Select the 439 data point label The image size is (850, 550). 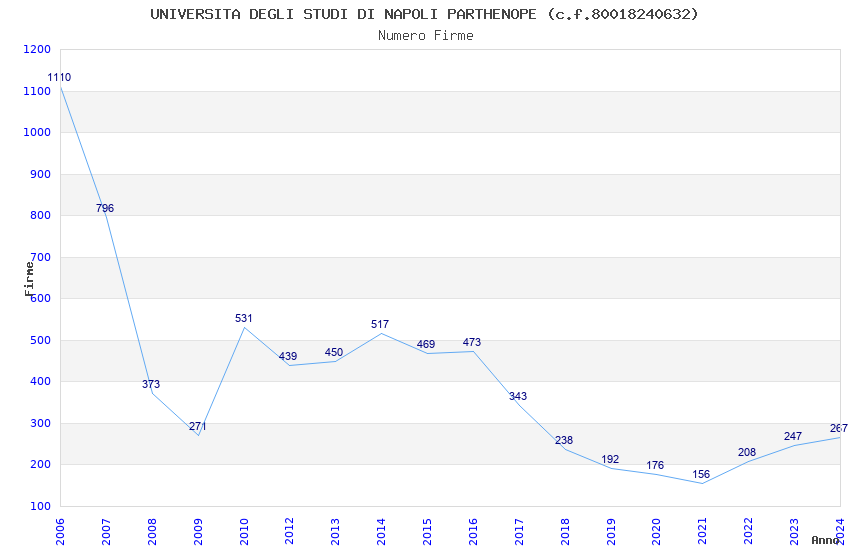tap(288, 357)
